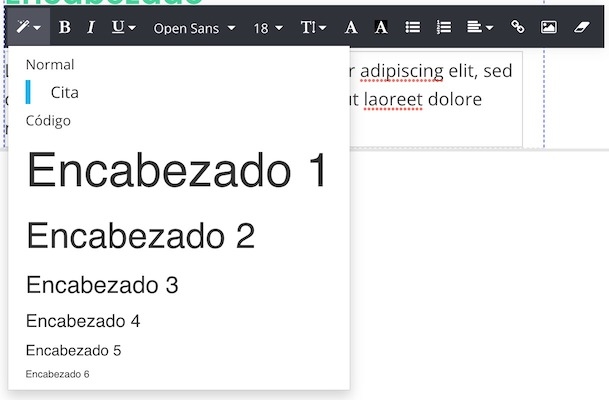This screenshot has width=609, height=400.
Task: Insert a picture using image icon
Action: pos(548,28)
